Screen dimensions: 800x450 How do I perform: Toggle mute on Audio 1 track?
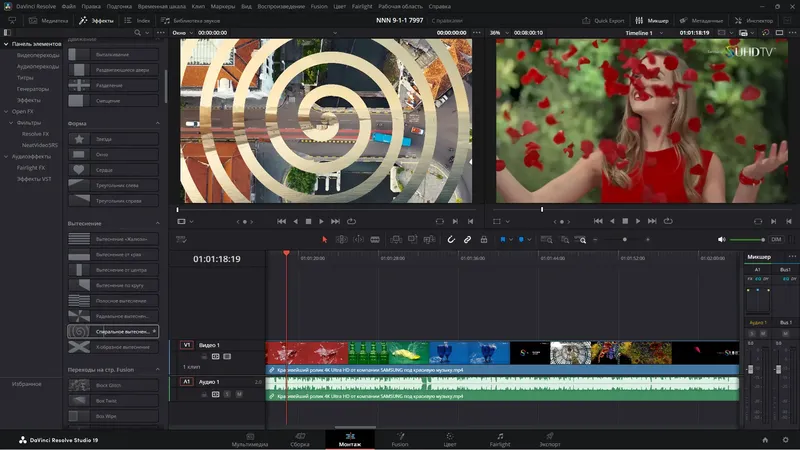click(x=239, y=394)
